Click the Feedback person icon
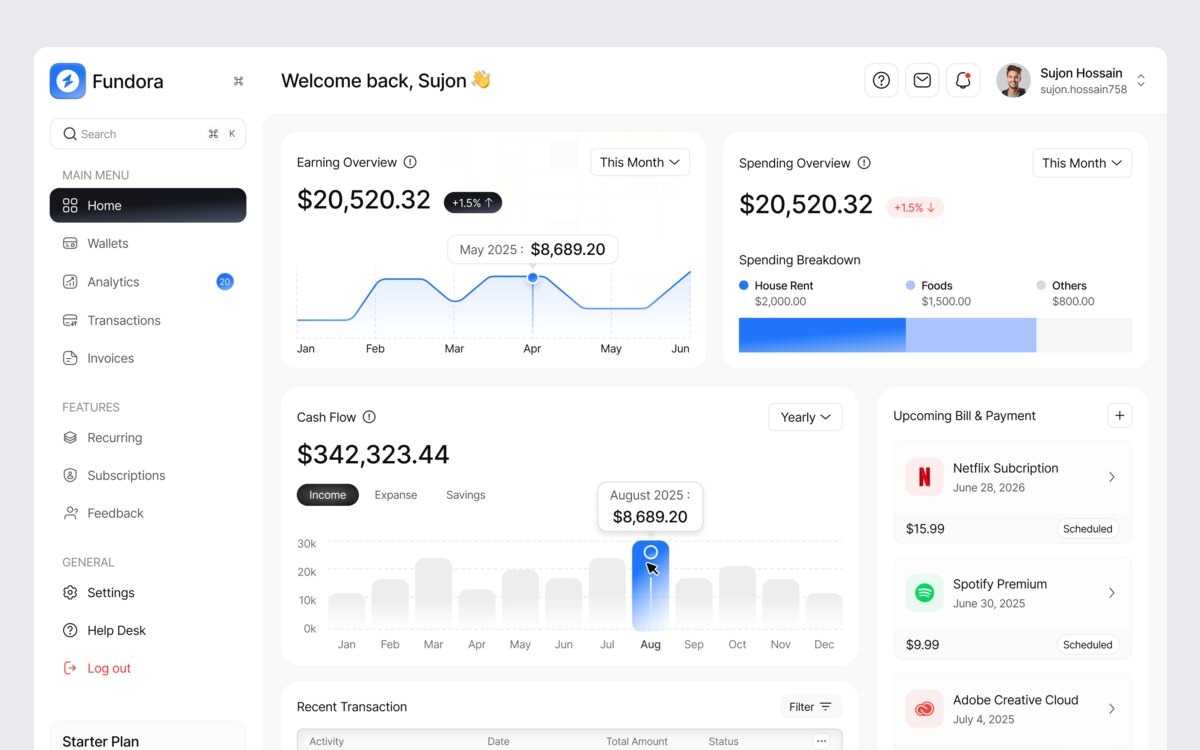 [x=70, y=513]
